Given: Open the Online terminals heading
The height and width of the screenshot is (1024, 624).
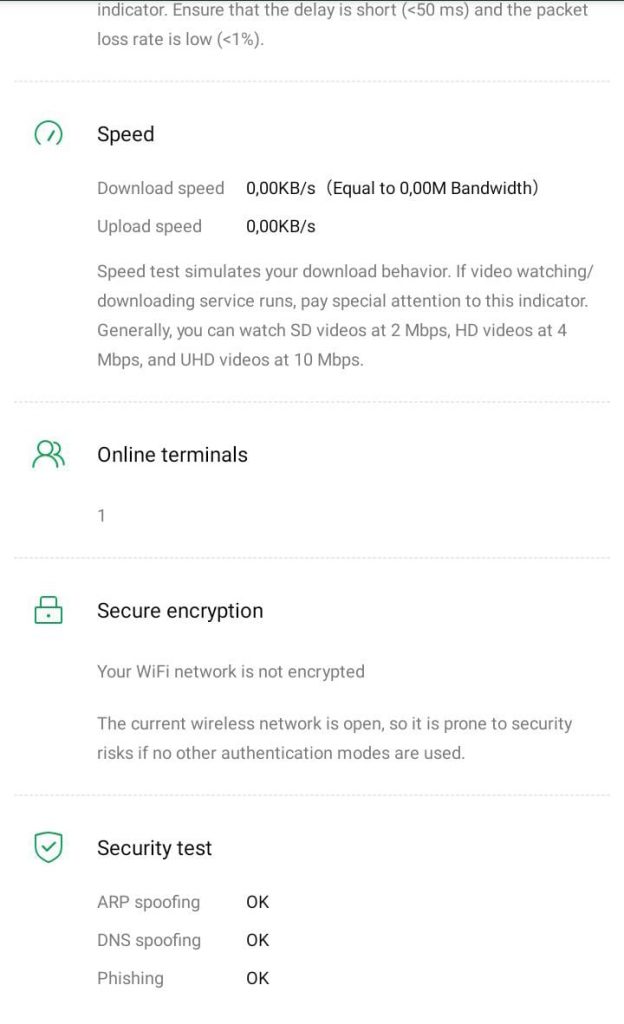Looking at the screenshot, I should click(172, 454).
